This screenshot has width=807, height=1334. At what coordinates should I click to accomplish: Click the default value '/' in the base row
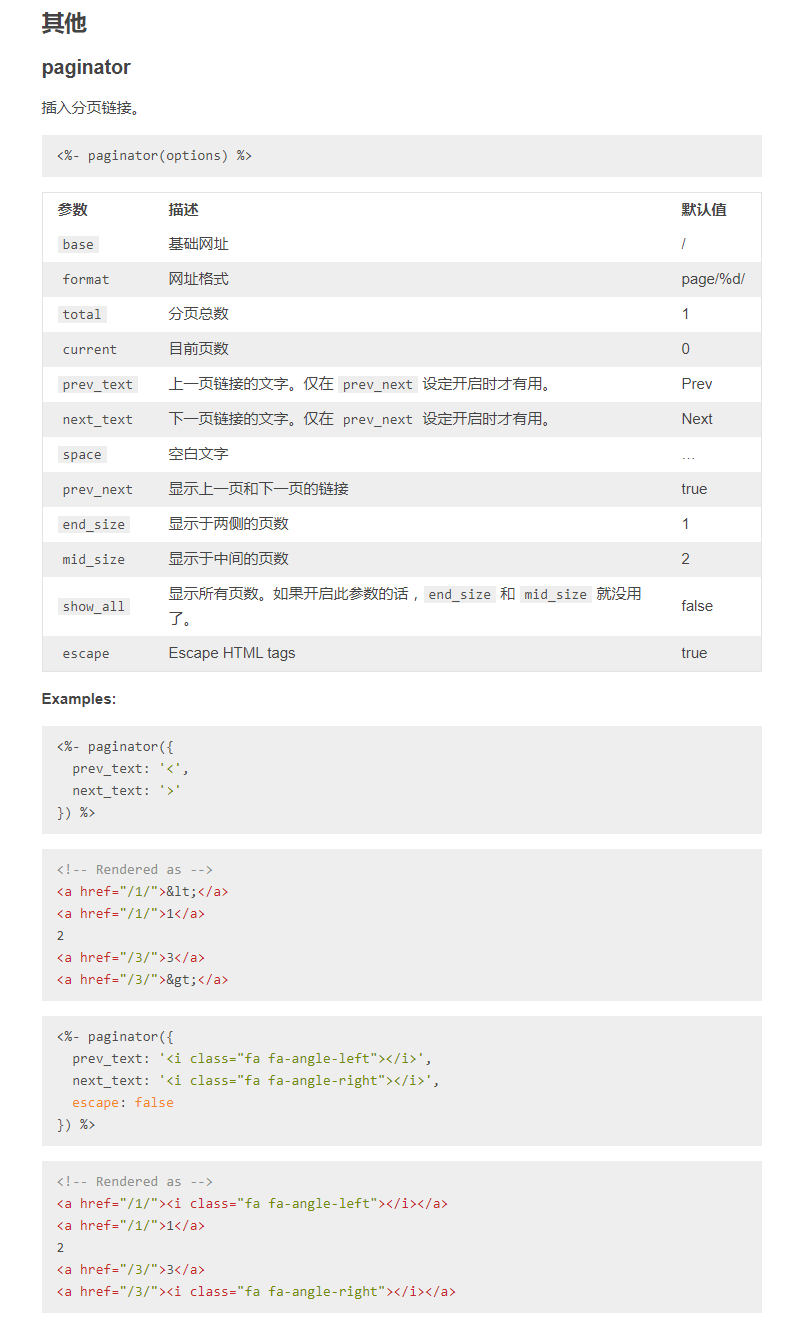point(684,244)
